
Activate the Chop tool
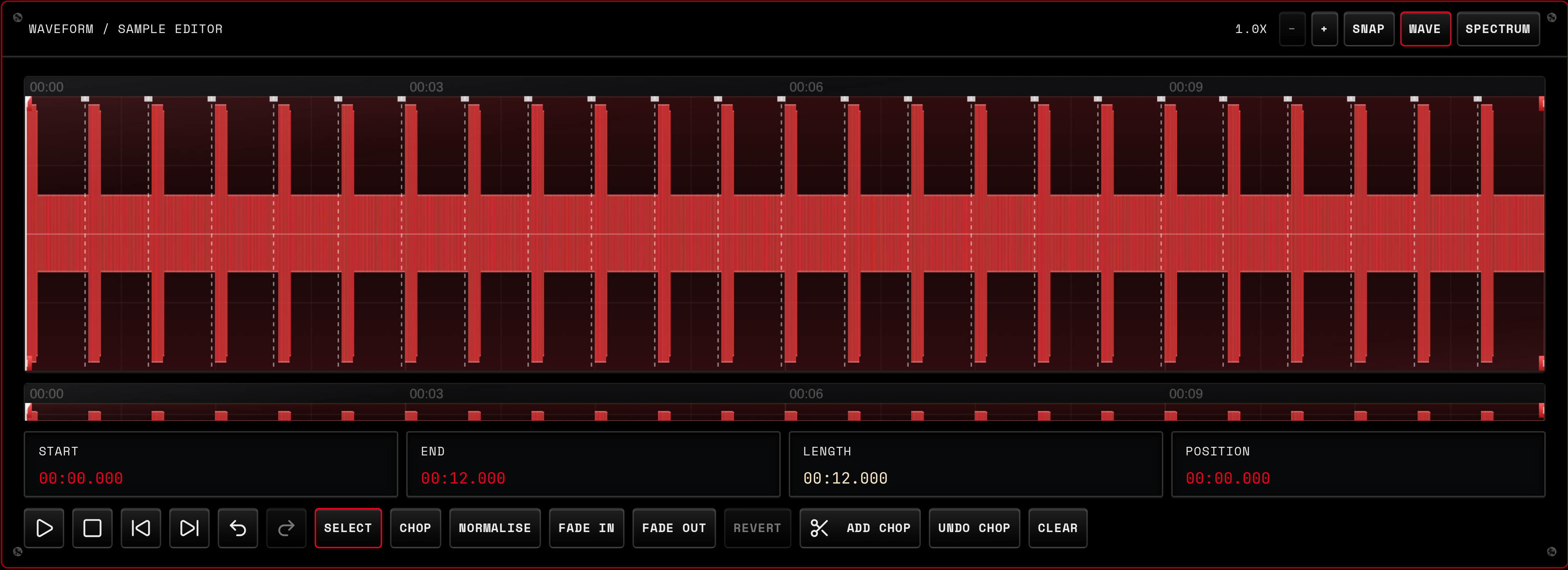click(x=415, y=528)
